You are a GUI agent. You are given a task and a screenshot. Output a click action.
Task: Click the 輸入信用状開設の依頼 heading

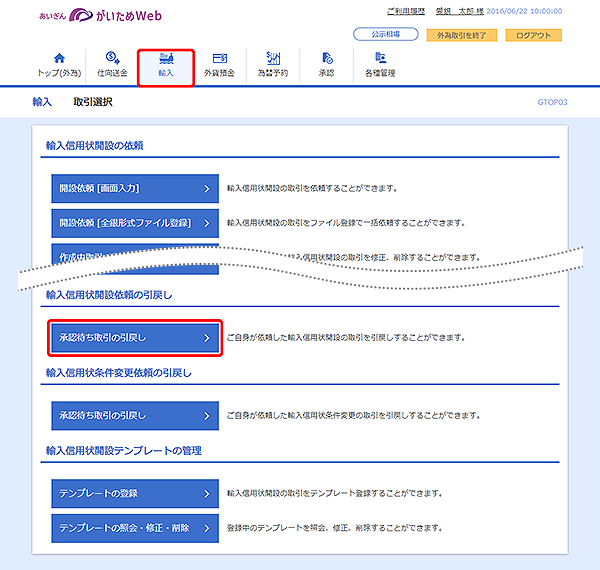(95, 146)
